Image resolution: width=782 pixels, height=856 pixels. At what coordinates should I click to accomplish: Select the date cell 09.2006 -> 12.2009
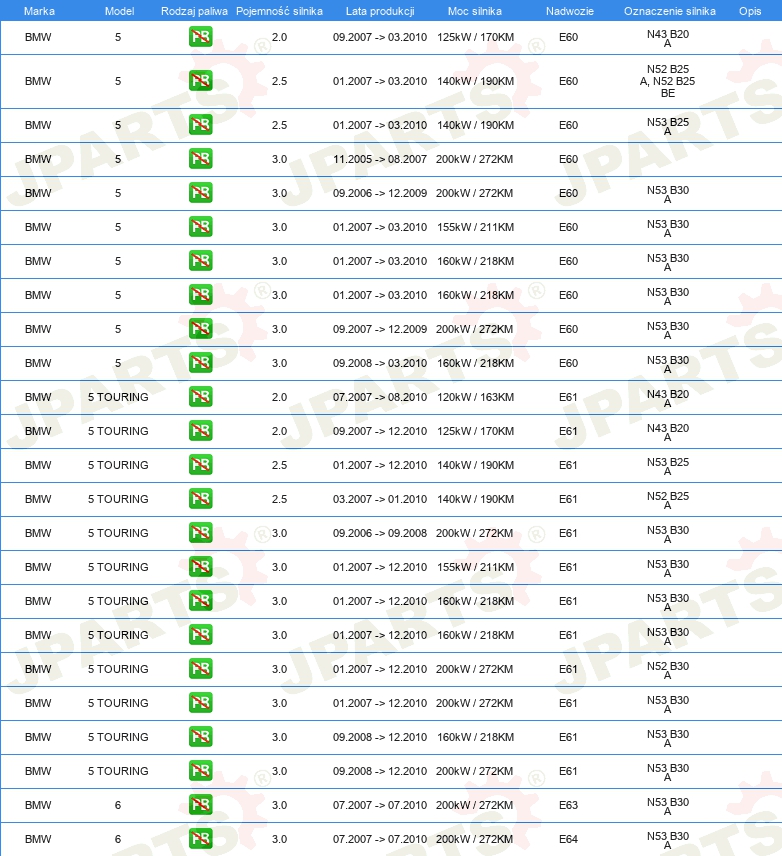[x=380, y=193]
